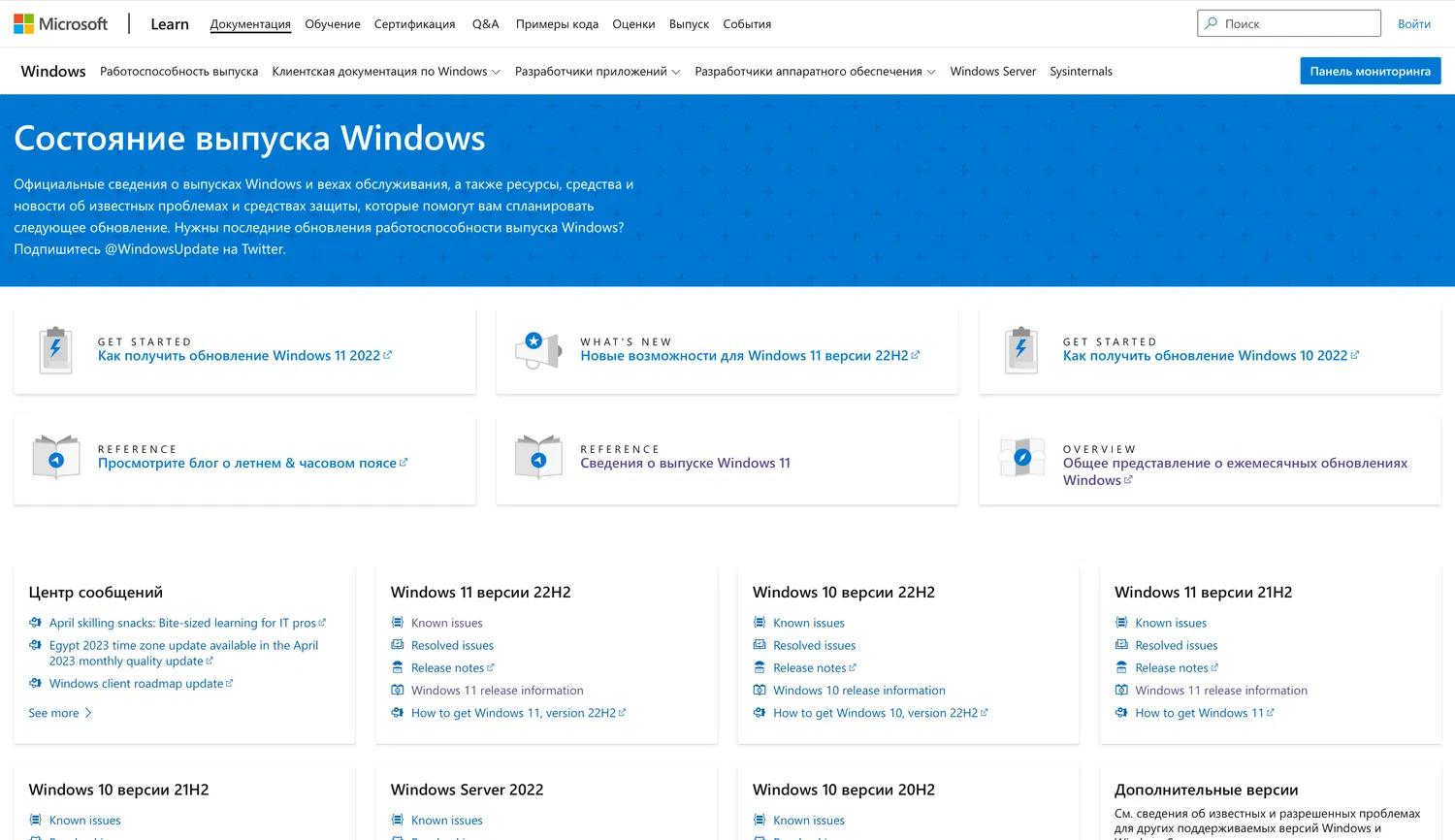Click the book icon beside the time zone blog

pos(55,458)
